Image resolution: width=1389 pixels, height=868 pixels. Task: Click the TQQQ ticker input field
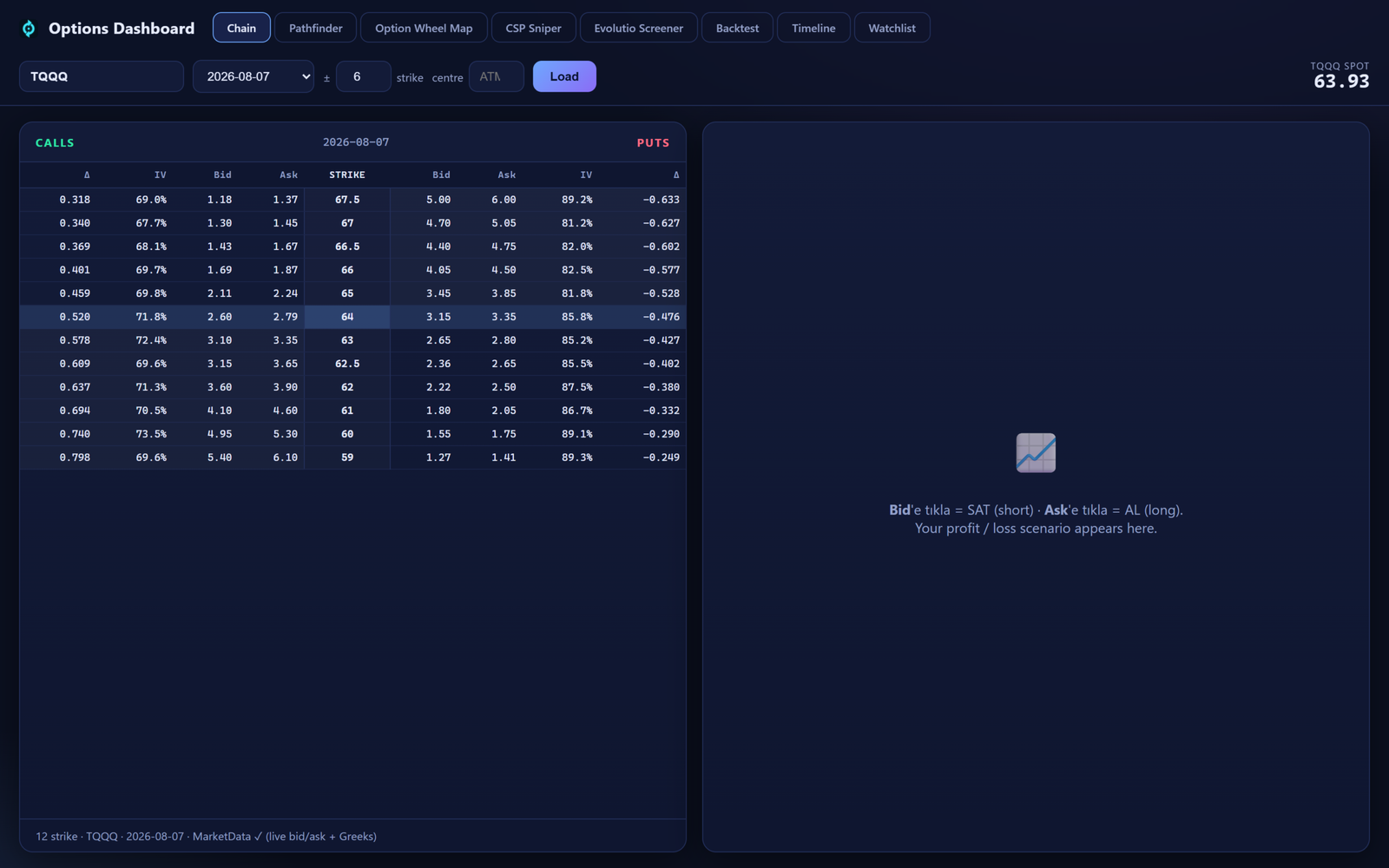(x=102, y=76)
